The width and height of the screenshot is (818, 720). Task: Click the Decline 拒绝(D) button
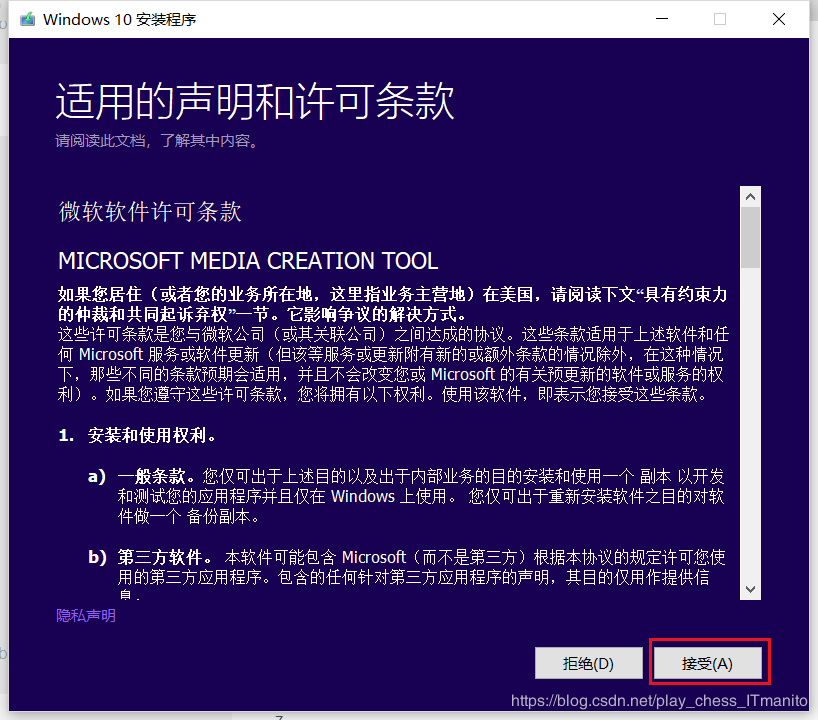click(588, 663)
